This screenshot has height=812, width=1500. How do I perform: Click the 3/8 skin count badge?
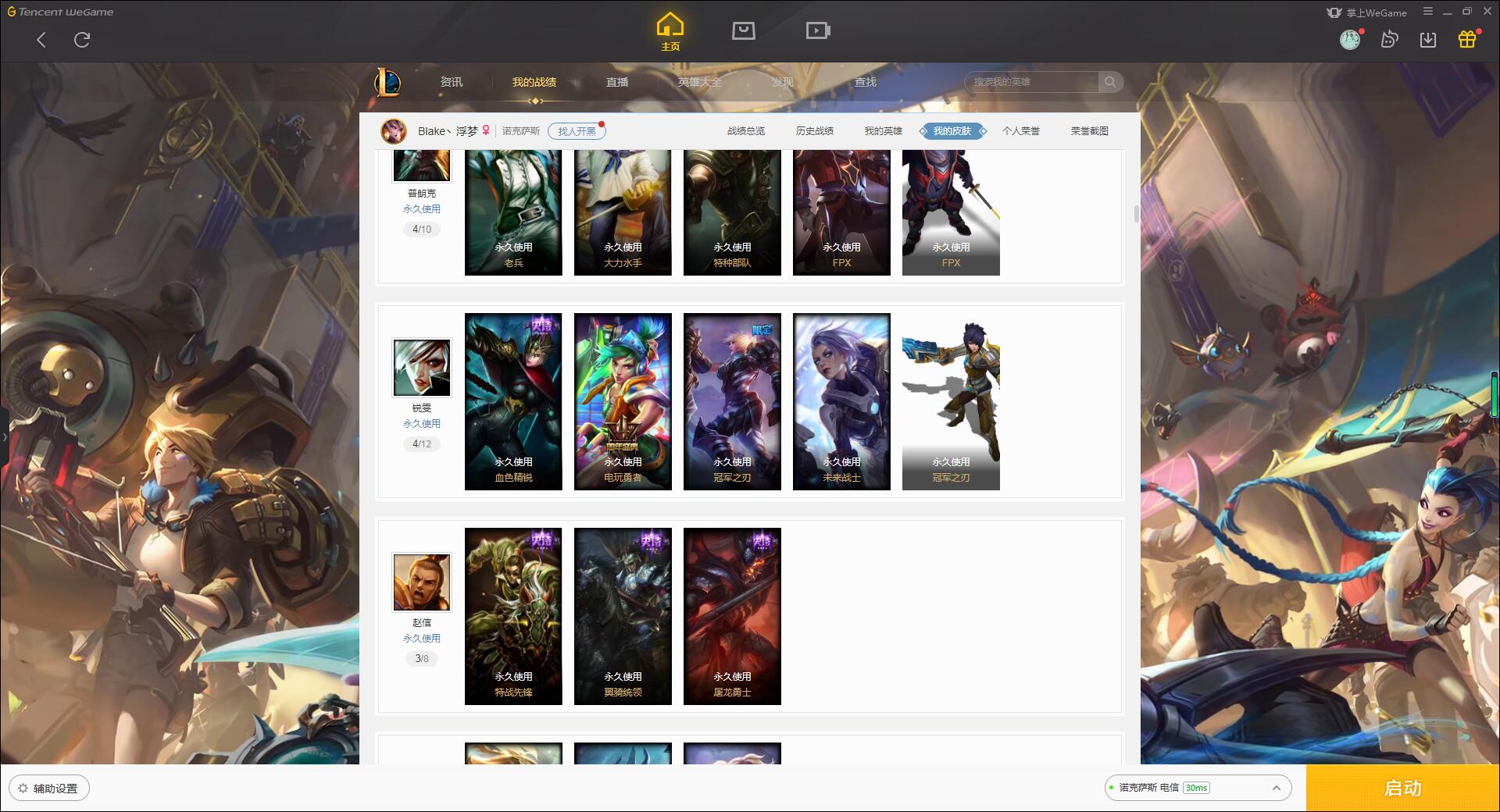tap(422, 659)
